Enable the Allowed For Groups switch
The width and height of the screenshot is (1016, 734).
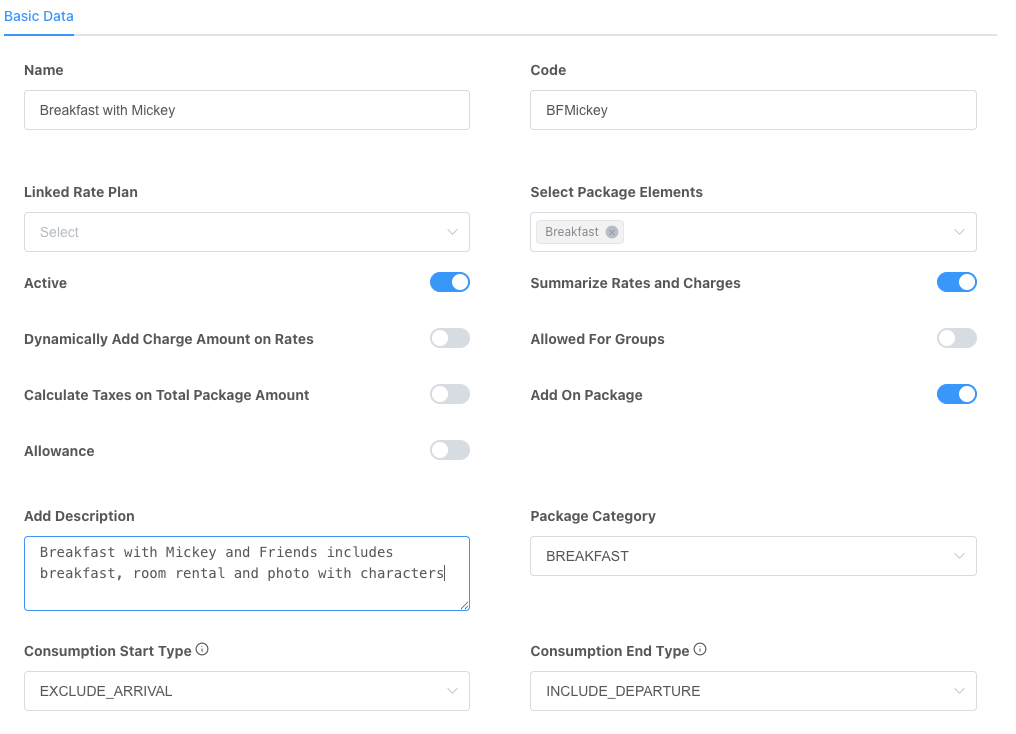point(956,339)
